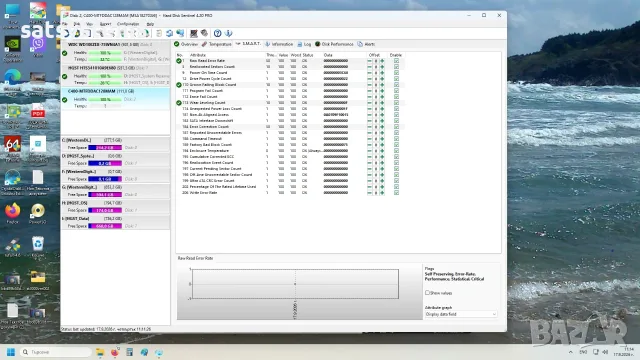Toggle Enable checkbox for Raw Read Error Rate
The width and height of the screenshot is (640, 360).
coord(396,61)
